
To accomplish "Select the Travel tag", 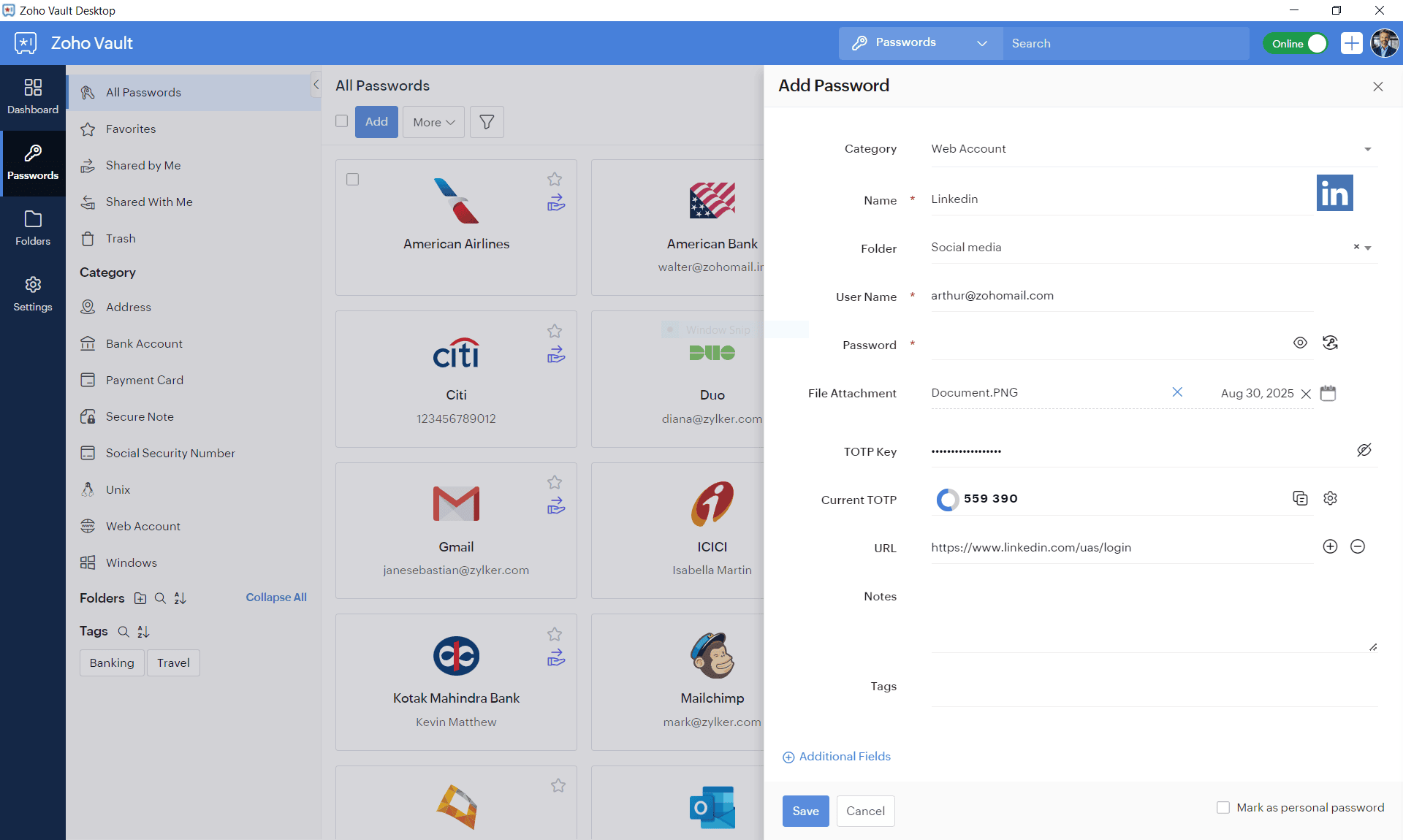I will click(x=173, y=663).
